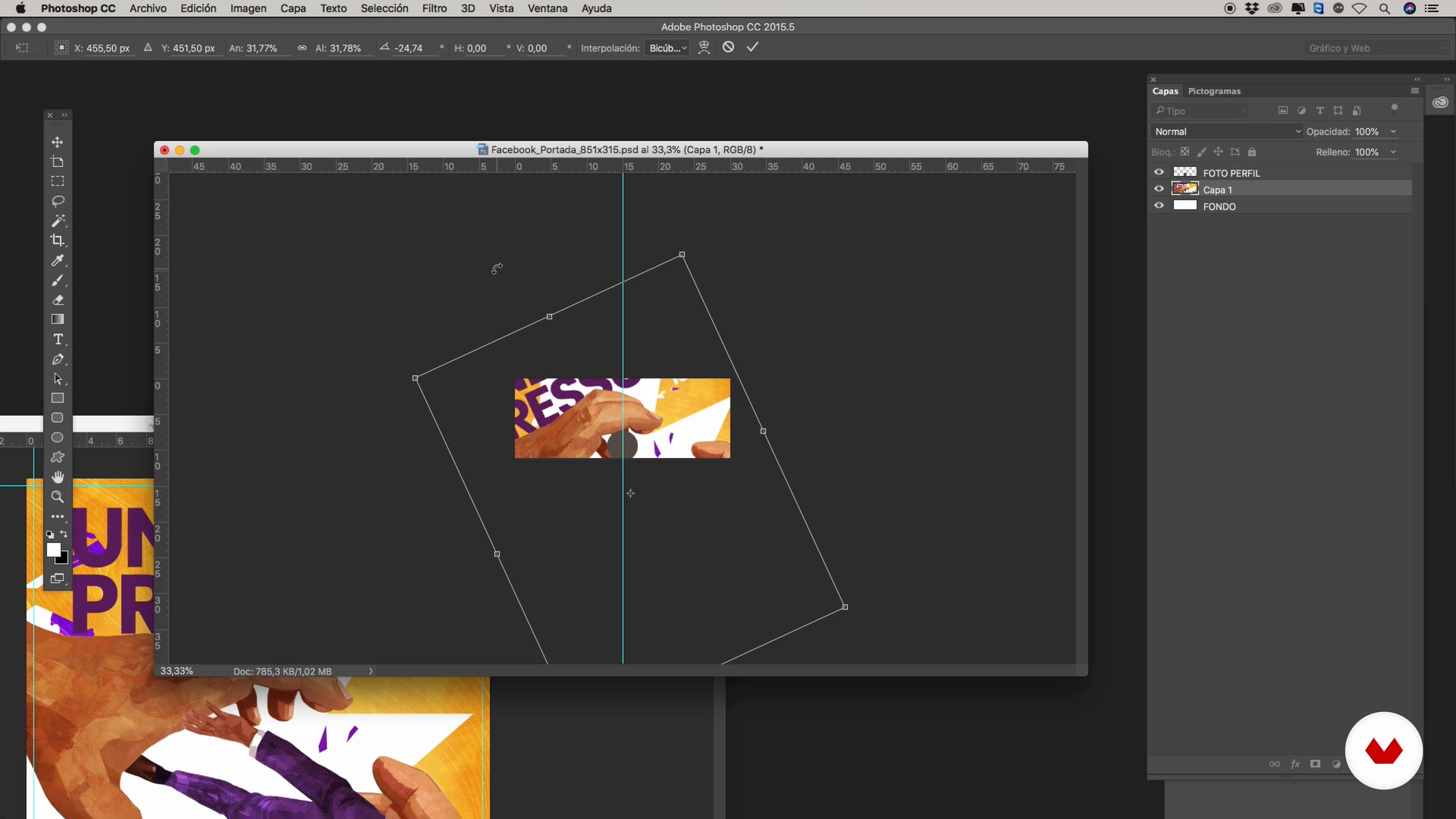Cancel the transform in options bar
1456x819 pixels.
click(728, 47)
